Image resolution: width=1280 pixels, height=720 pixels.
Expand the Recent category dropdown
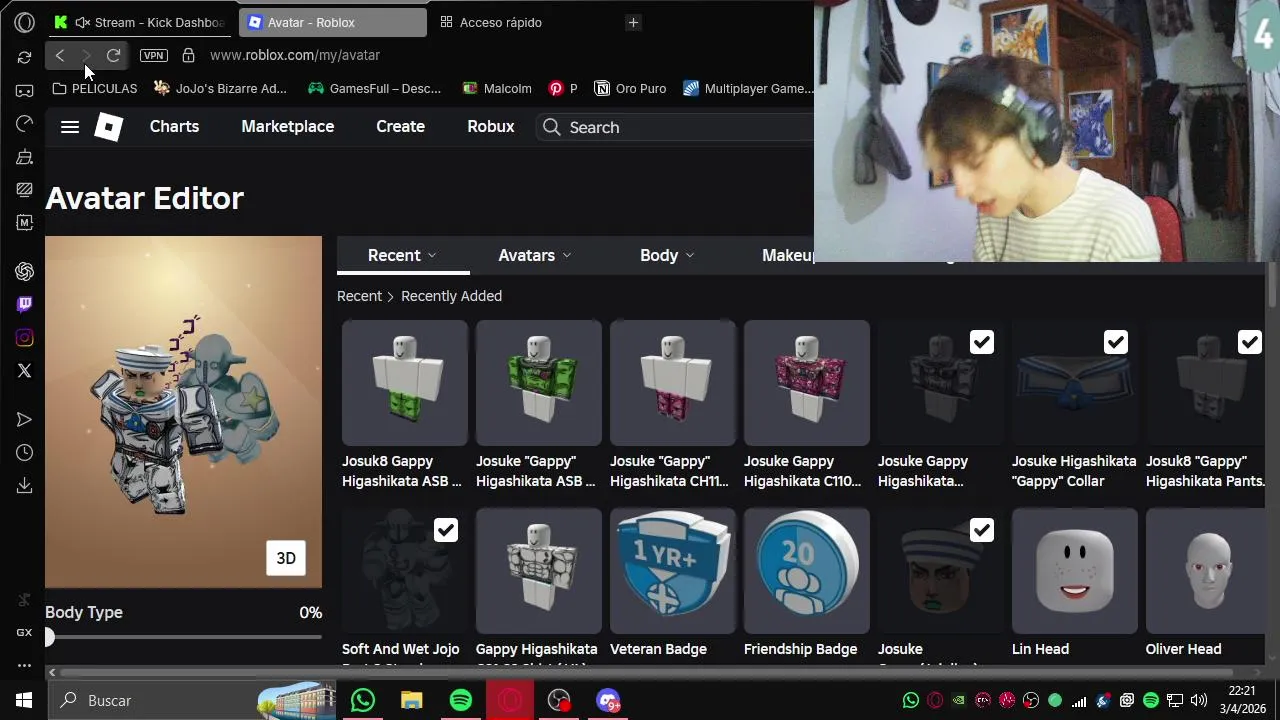coord(403,255)
